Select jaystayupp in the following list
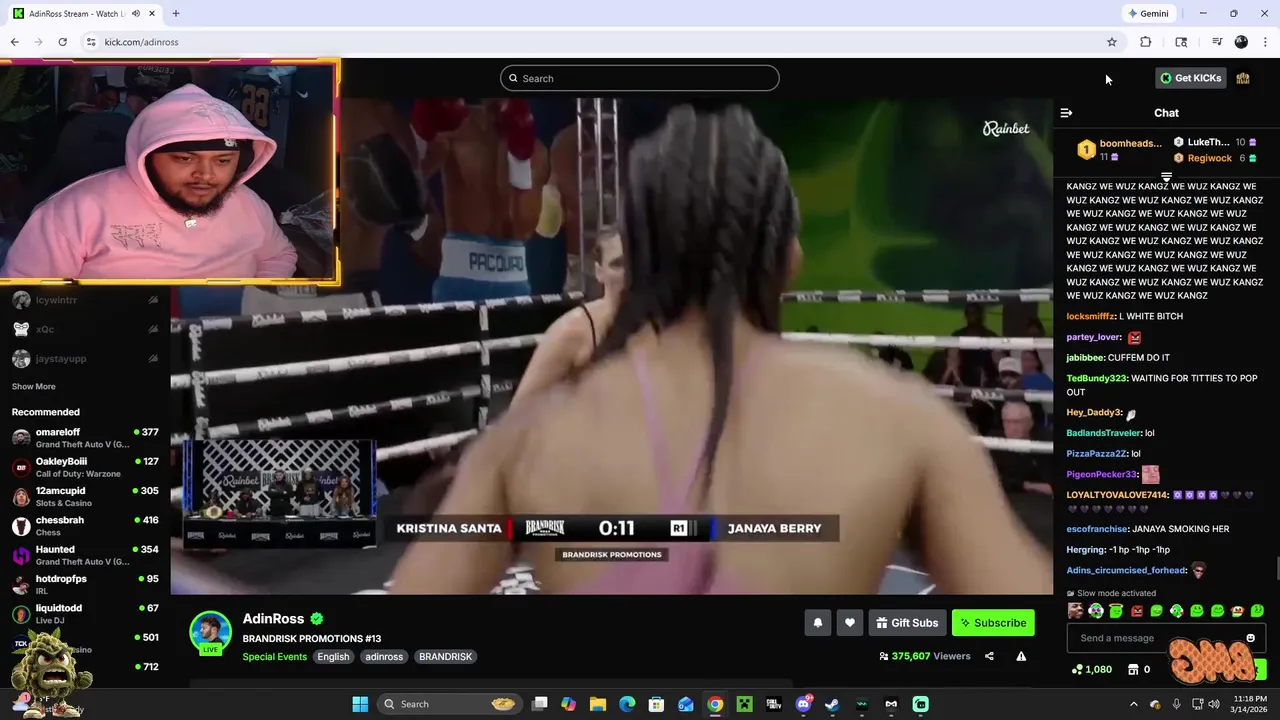The height and width of the screenshot is (720, 1280). (x=85, y=358)
